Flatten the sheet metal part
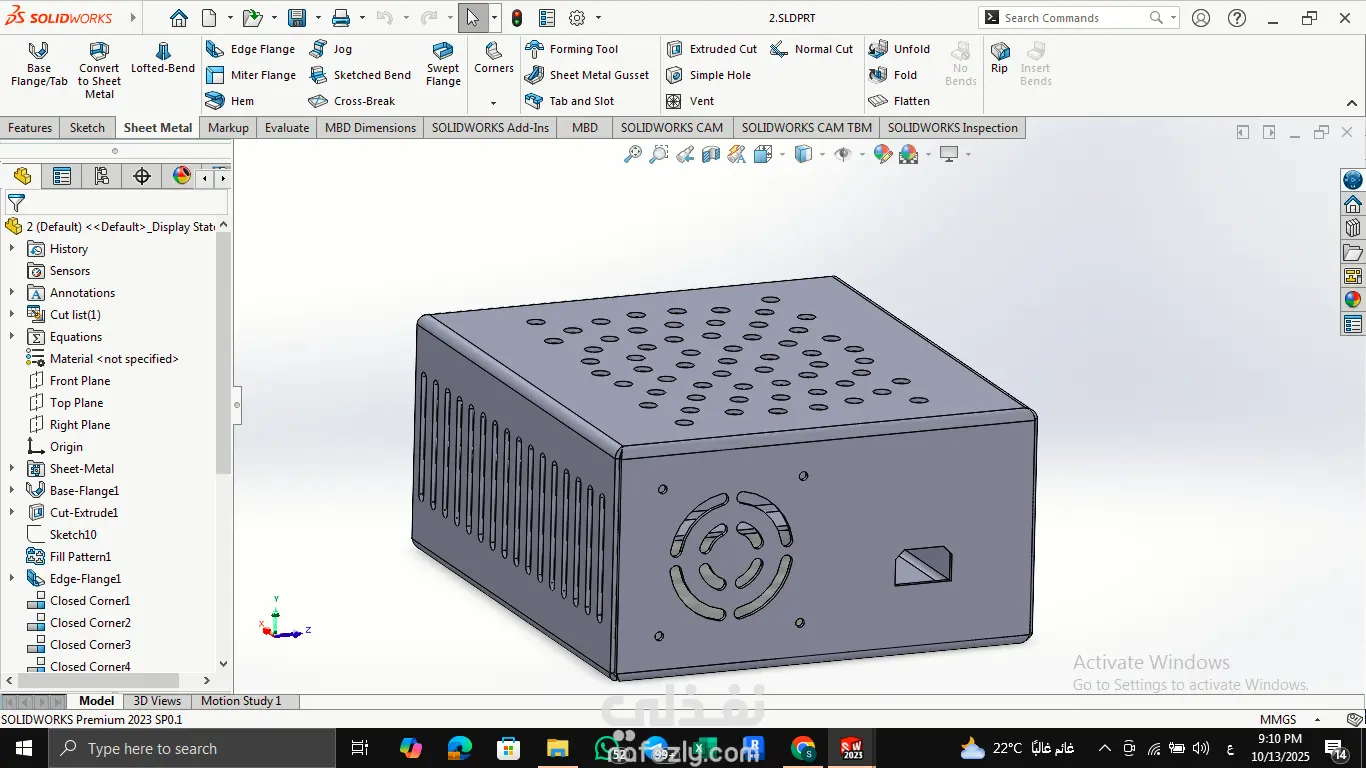This screenshot has height=768, width=1366. pos(900,101)
